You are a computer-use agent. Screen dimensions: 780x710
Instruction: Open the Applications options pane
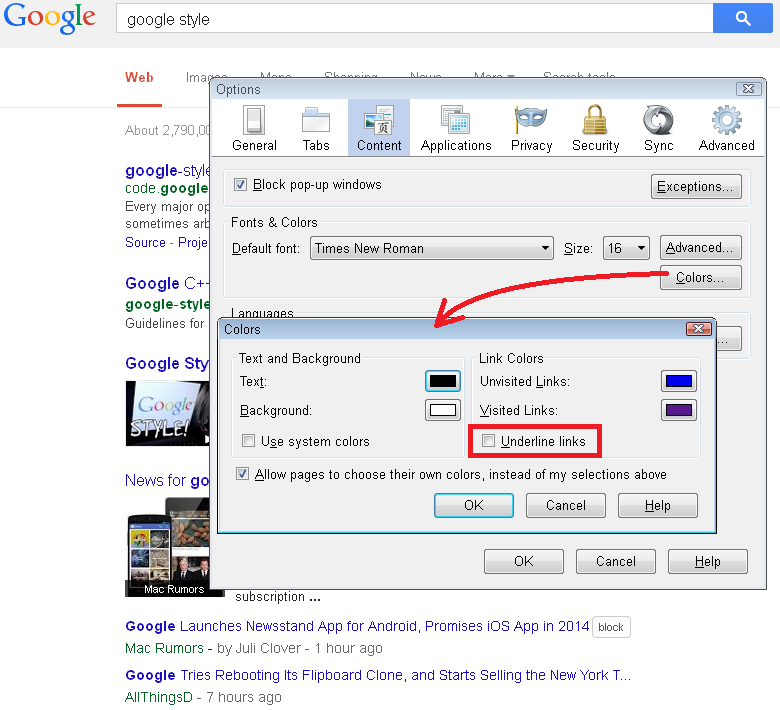point(456,128)
